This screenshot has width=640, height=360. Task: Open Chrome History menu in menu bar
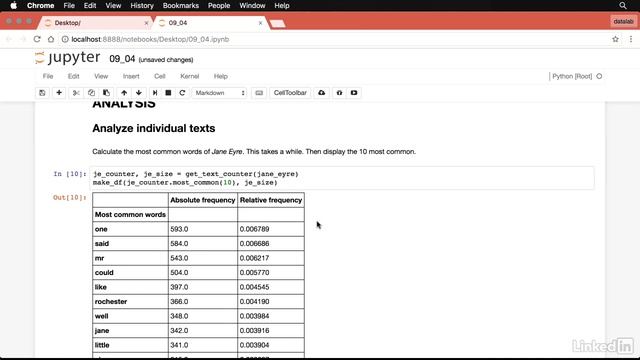click(x=142, y=6)
